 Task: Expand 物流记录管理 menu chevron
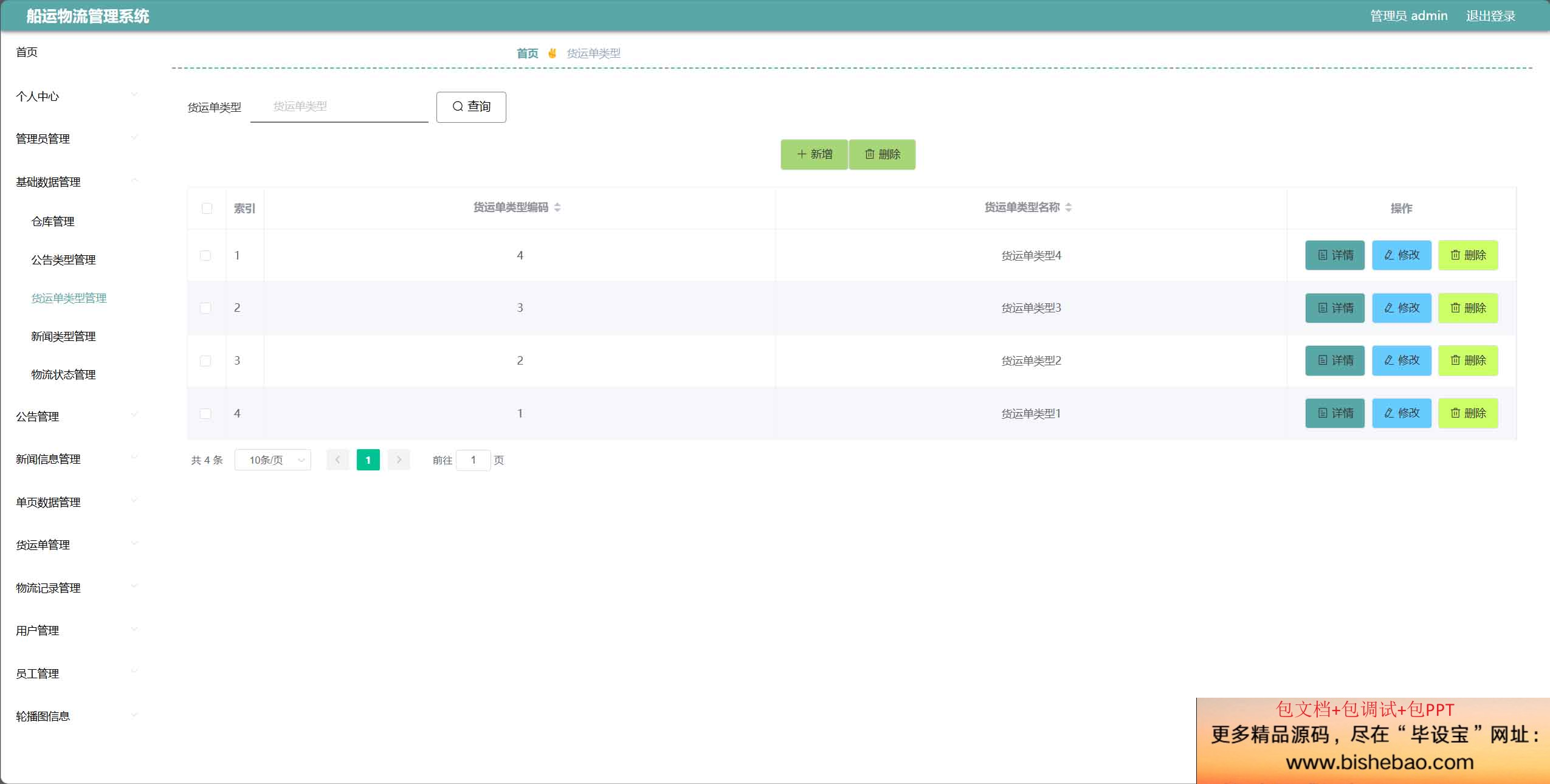[x=134, y=586]
